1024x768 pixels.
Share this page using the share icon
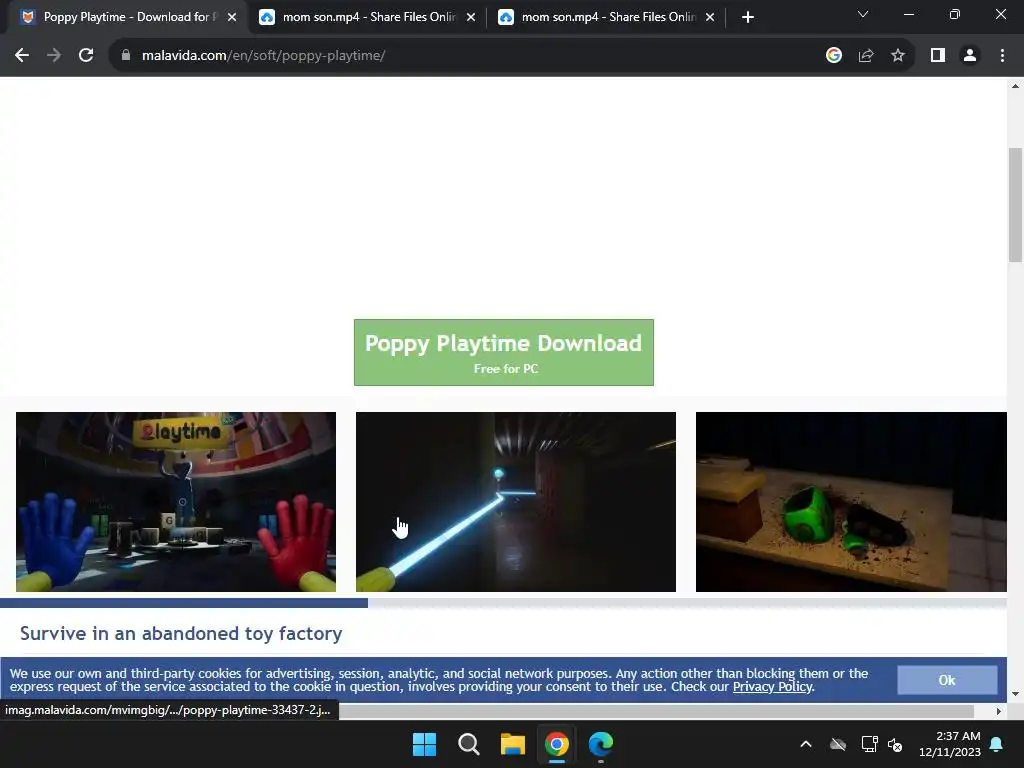pos(866,56)
